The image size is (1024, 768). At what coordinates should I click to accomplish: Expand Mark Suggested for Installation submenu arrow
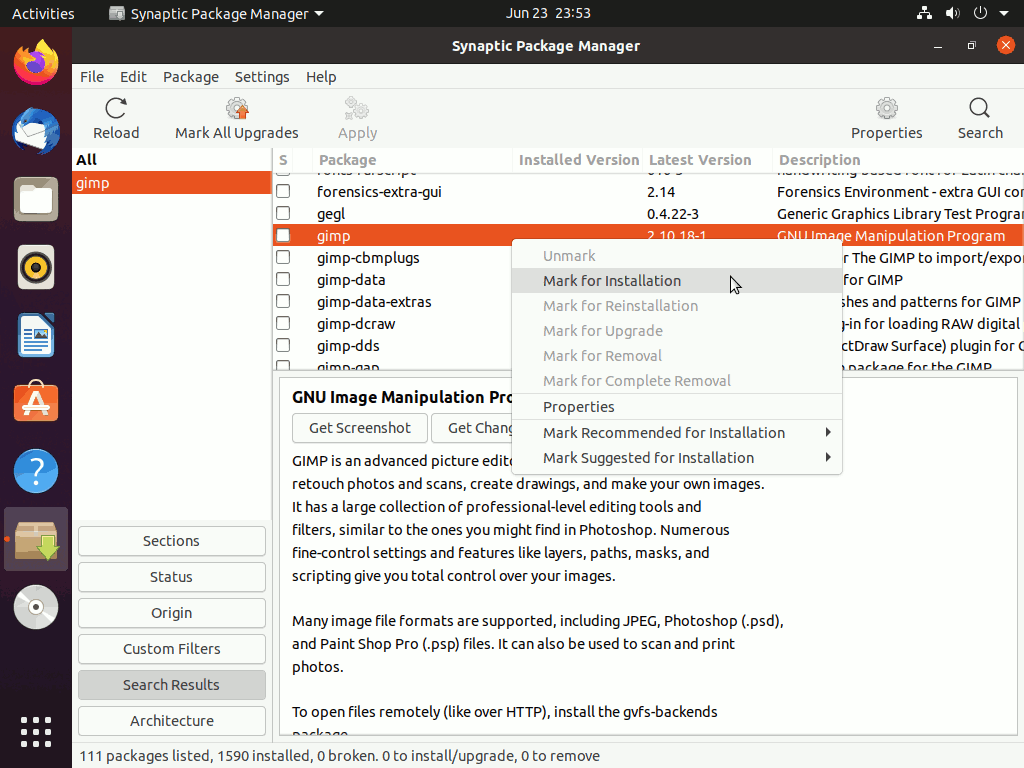[827, 457]
